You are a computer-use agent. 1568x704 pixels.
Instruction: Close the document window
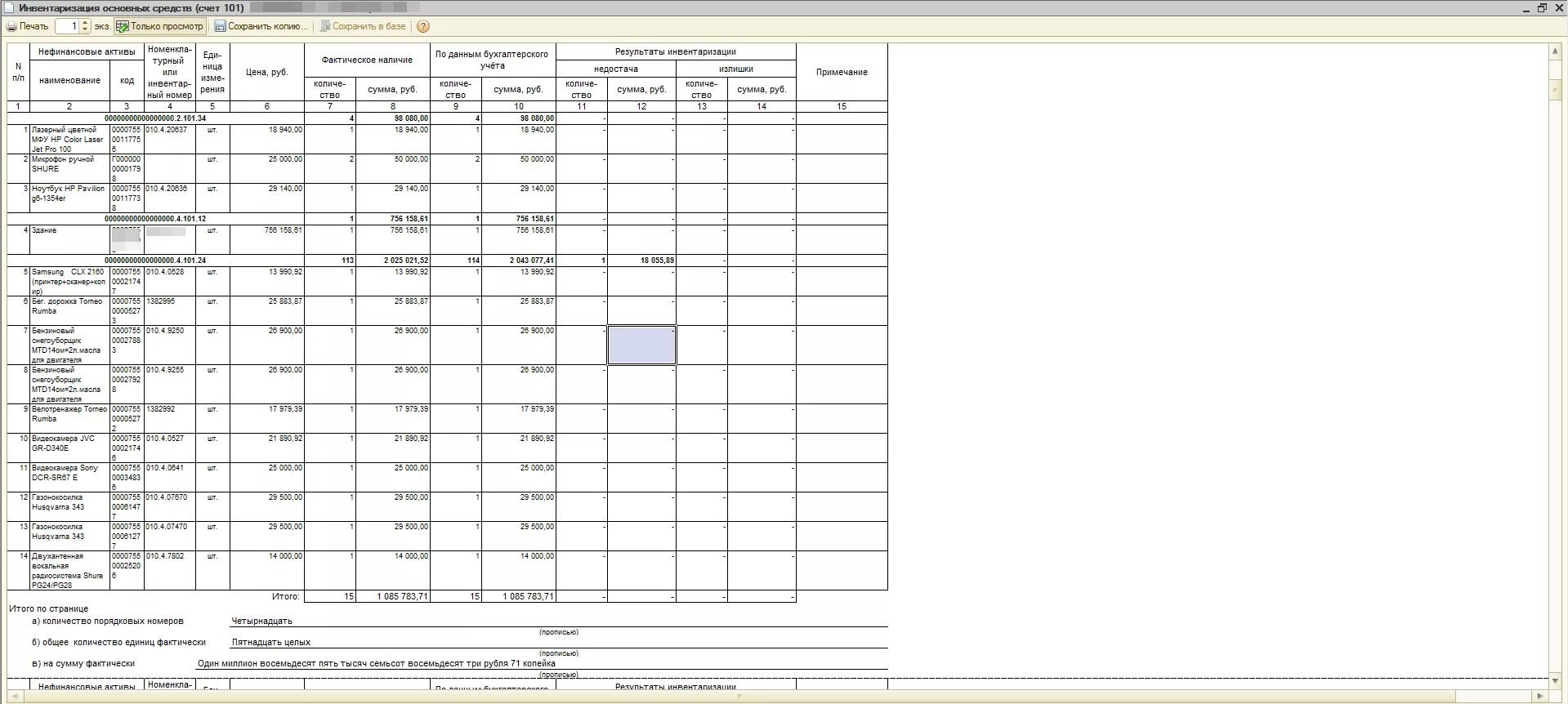pyautogui.click(x=1558, y=7)
